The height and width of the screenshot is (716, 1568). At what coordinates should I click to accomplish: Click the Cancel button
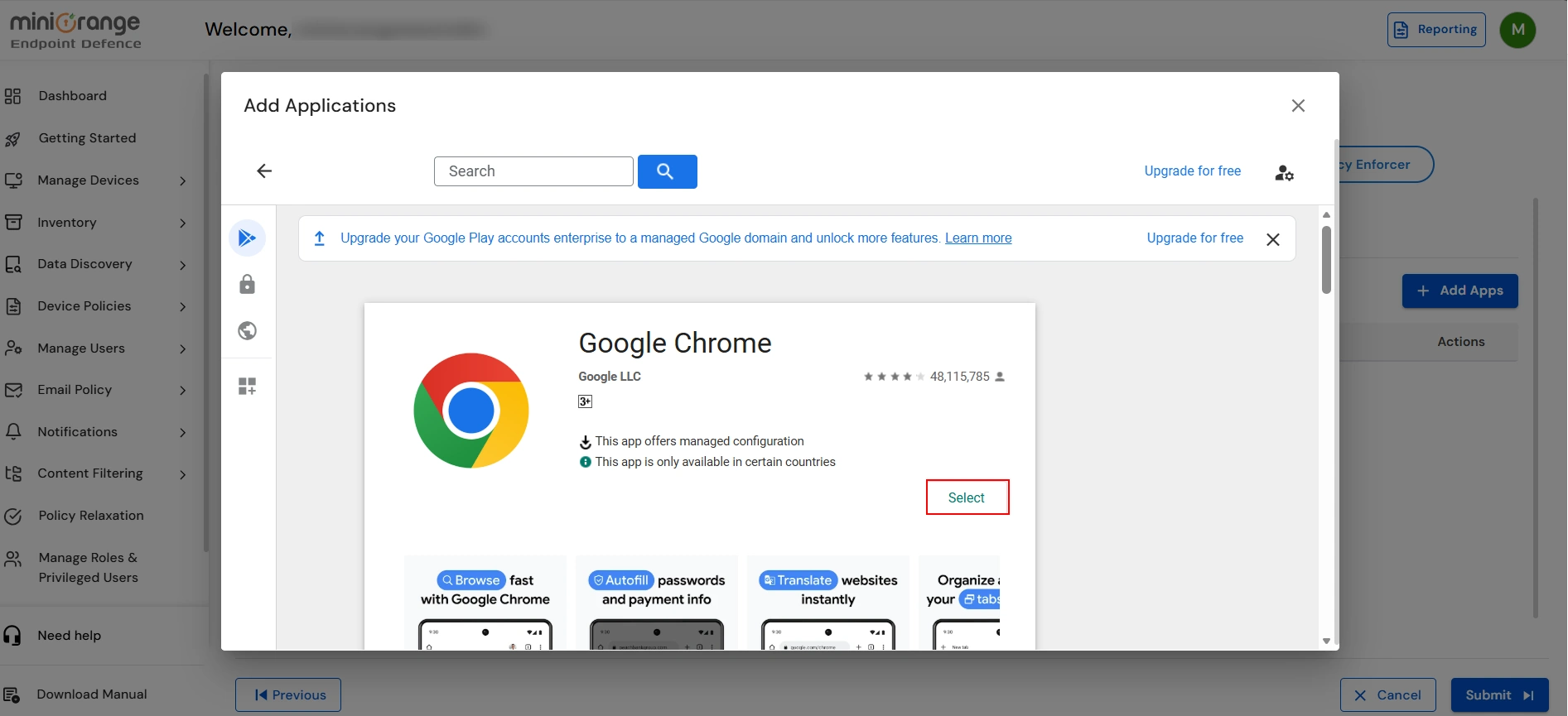point(1388,695)
